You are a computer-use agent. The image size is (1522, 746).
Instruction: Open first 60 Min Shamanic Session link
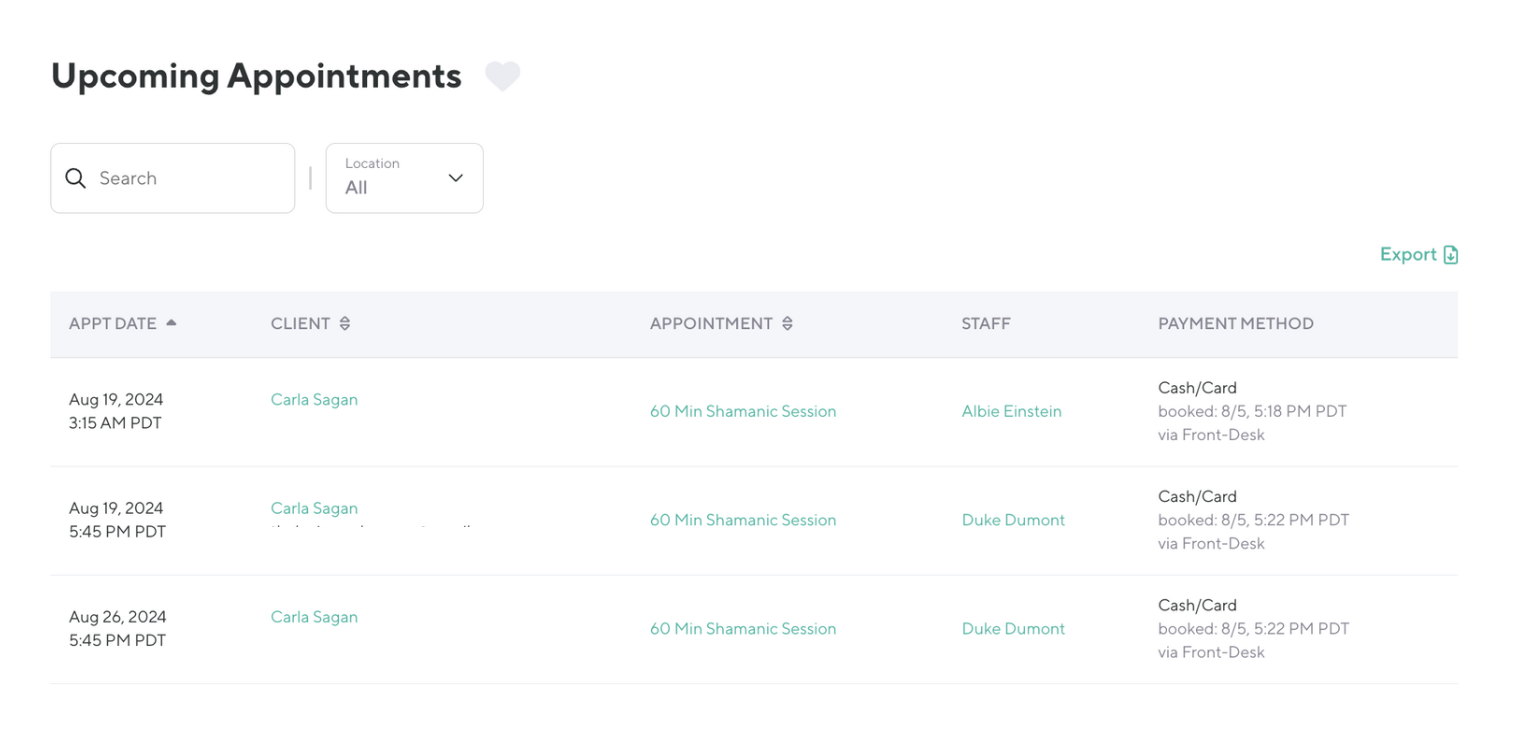click(742, 411)
